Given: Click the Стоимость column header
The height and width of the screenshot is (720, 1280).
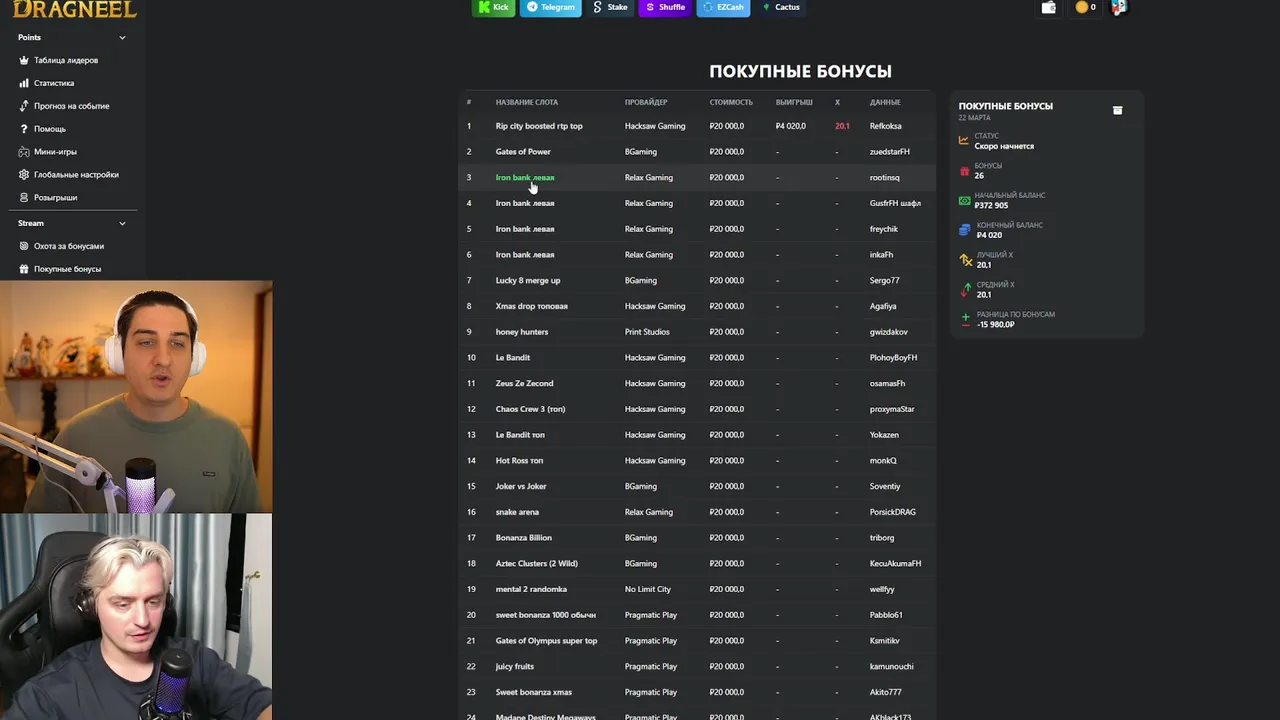Looking at the screenshot, I should pos(731,102).
